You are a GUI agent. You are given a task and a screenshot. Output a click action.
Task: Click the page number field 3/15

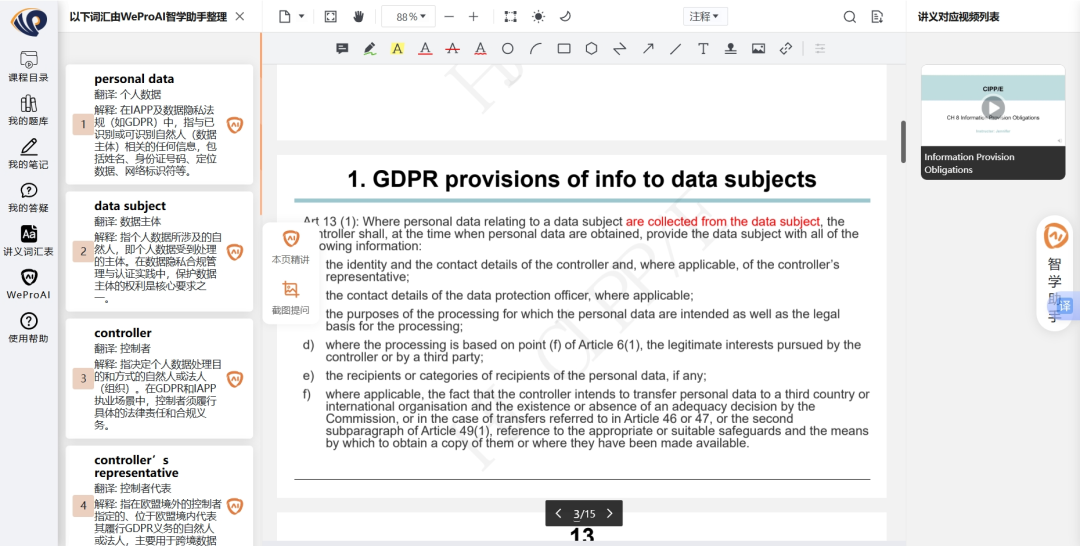(584, 514)
